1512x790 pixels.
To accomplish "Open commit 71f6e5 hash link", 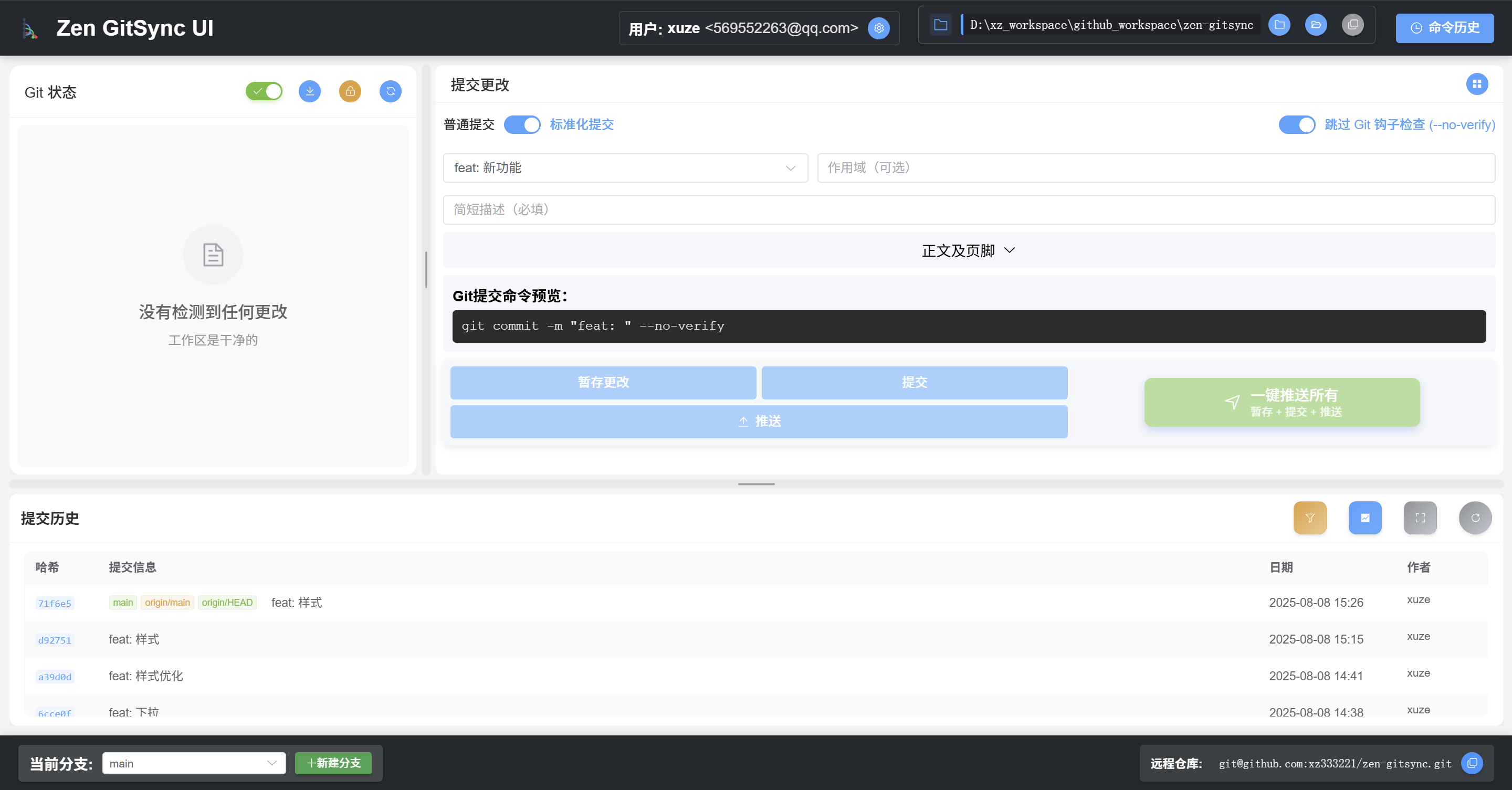I will click(x=55, y=603).
